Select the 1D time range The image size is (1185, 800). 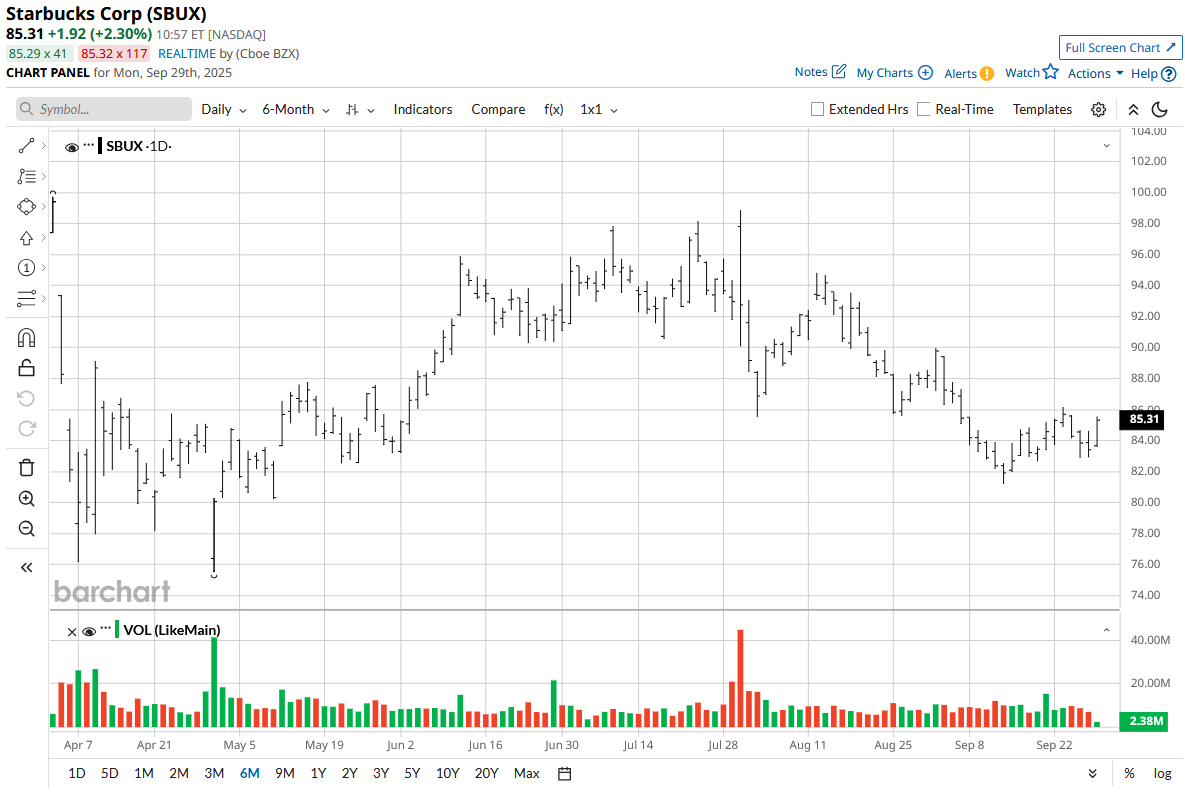tap(77, 774)
